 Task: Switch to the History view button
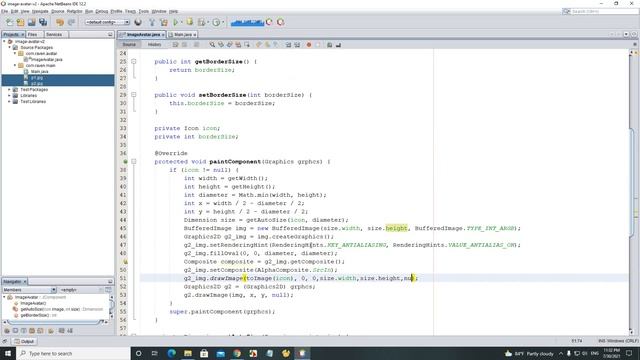(x=154, y=45)
